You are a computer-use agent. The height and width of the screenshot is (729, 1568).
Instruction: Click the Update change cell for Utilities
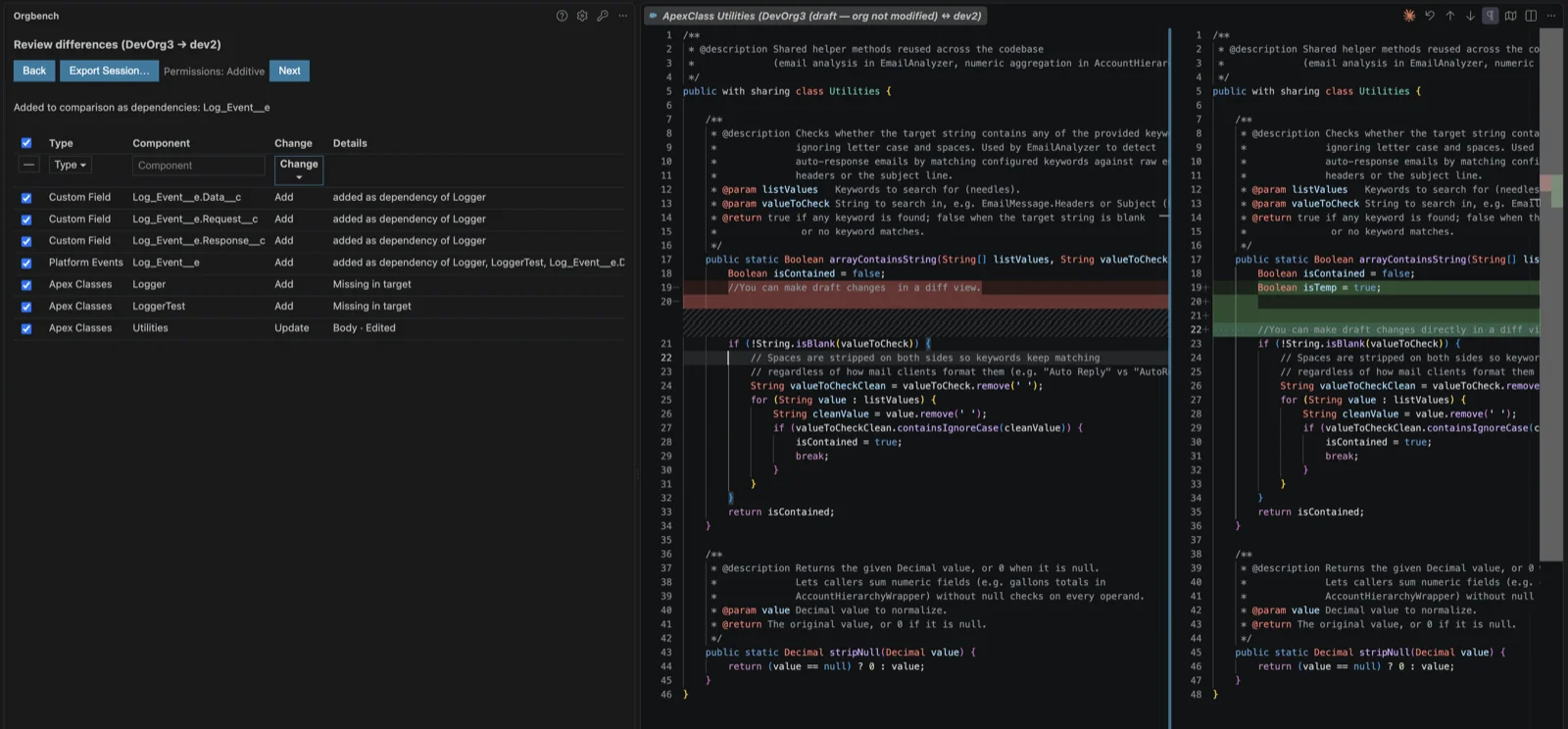pos(291,328)
